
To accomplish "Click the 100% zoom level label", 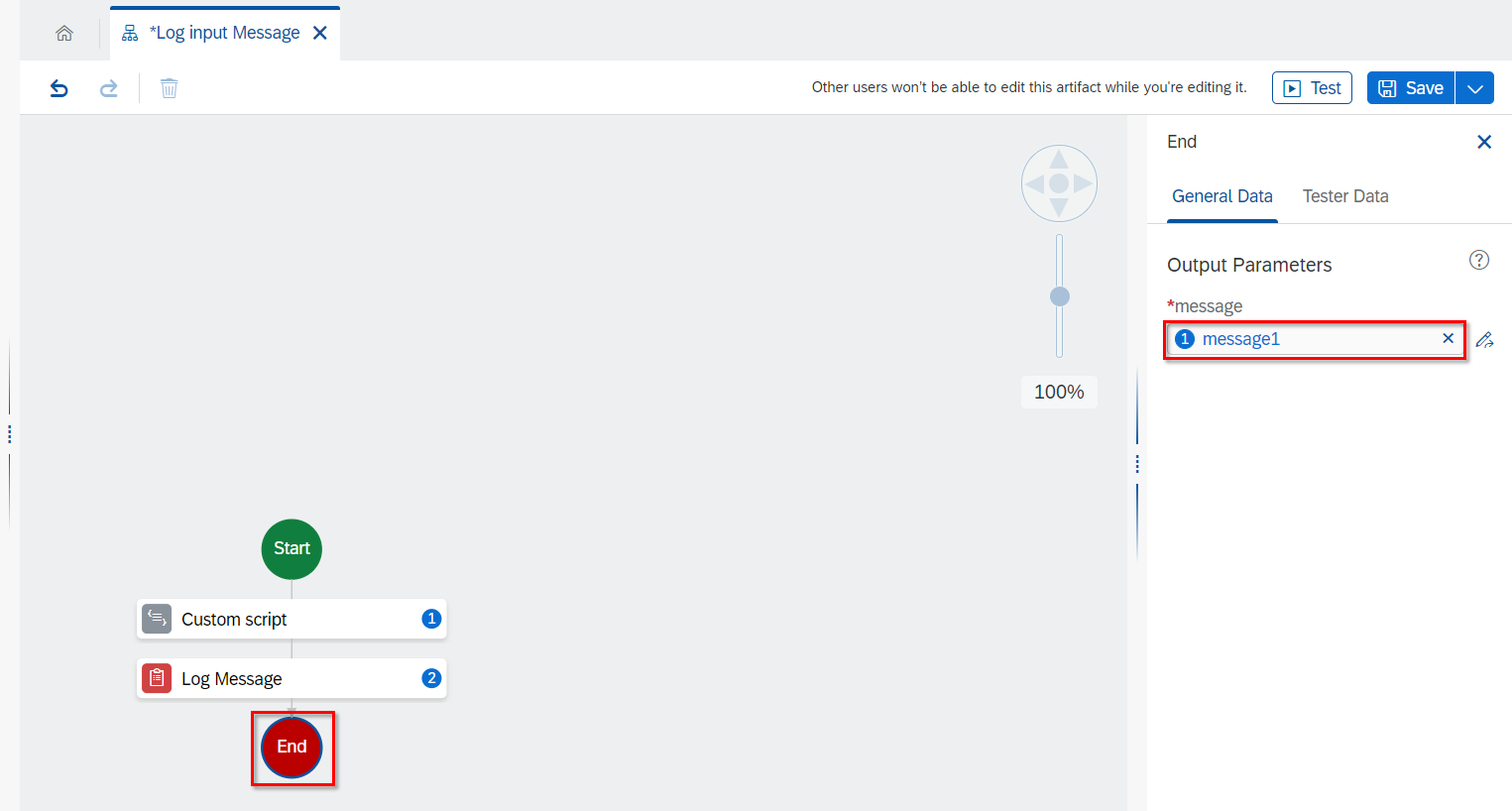I will pos(1059,392).
